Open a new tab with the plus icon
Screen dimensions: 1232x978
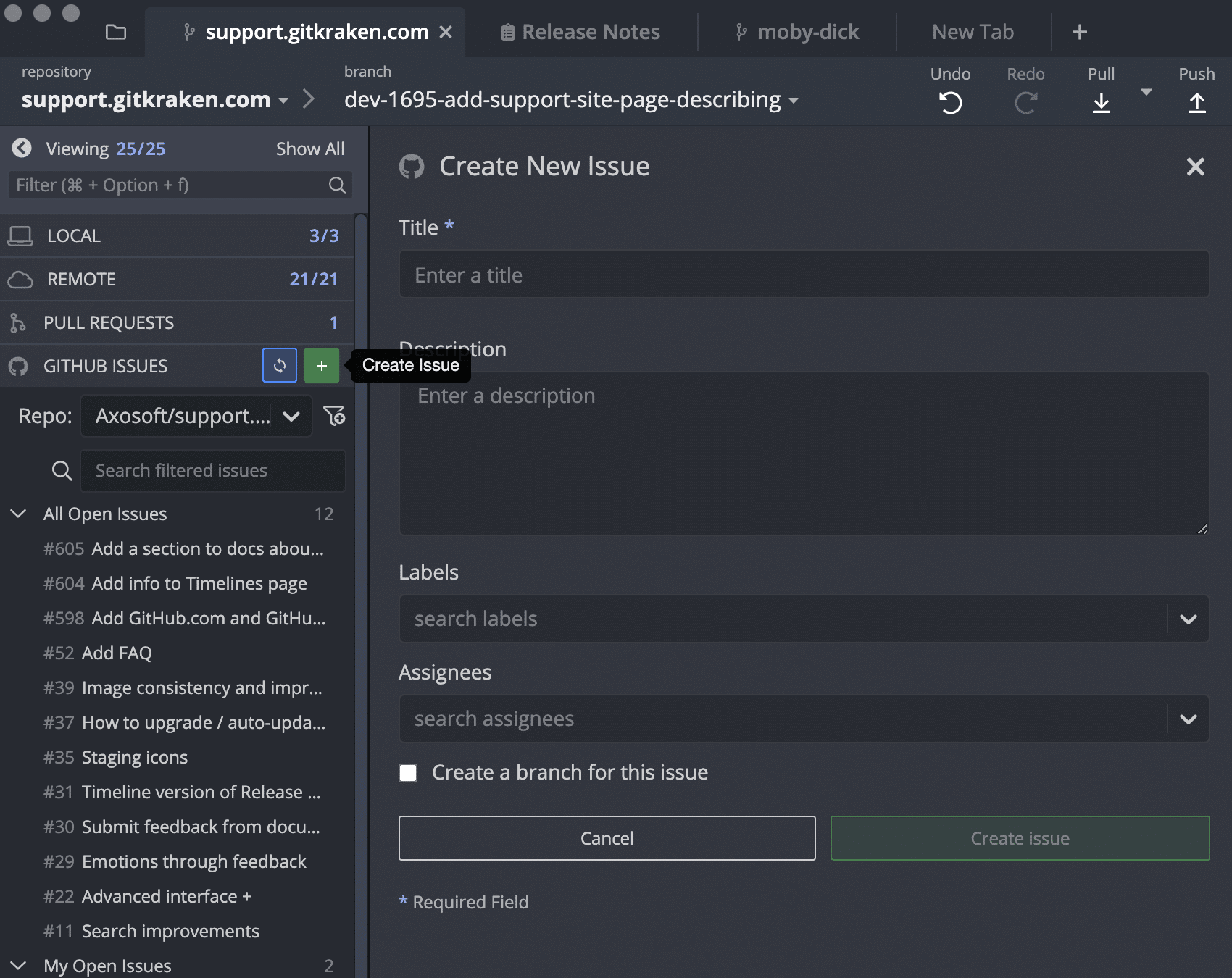[1080, 32]
